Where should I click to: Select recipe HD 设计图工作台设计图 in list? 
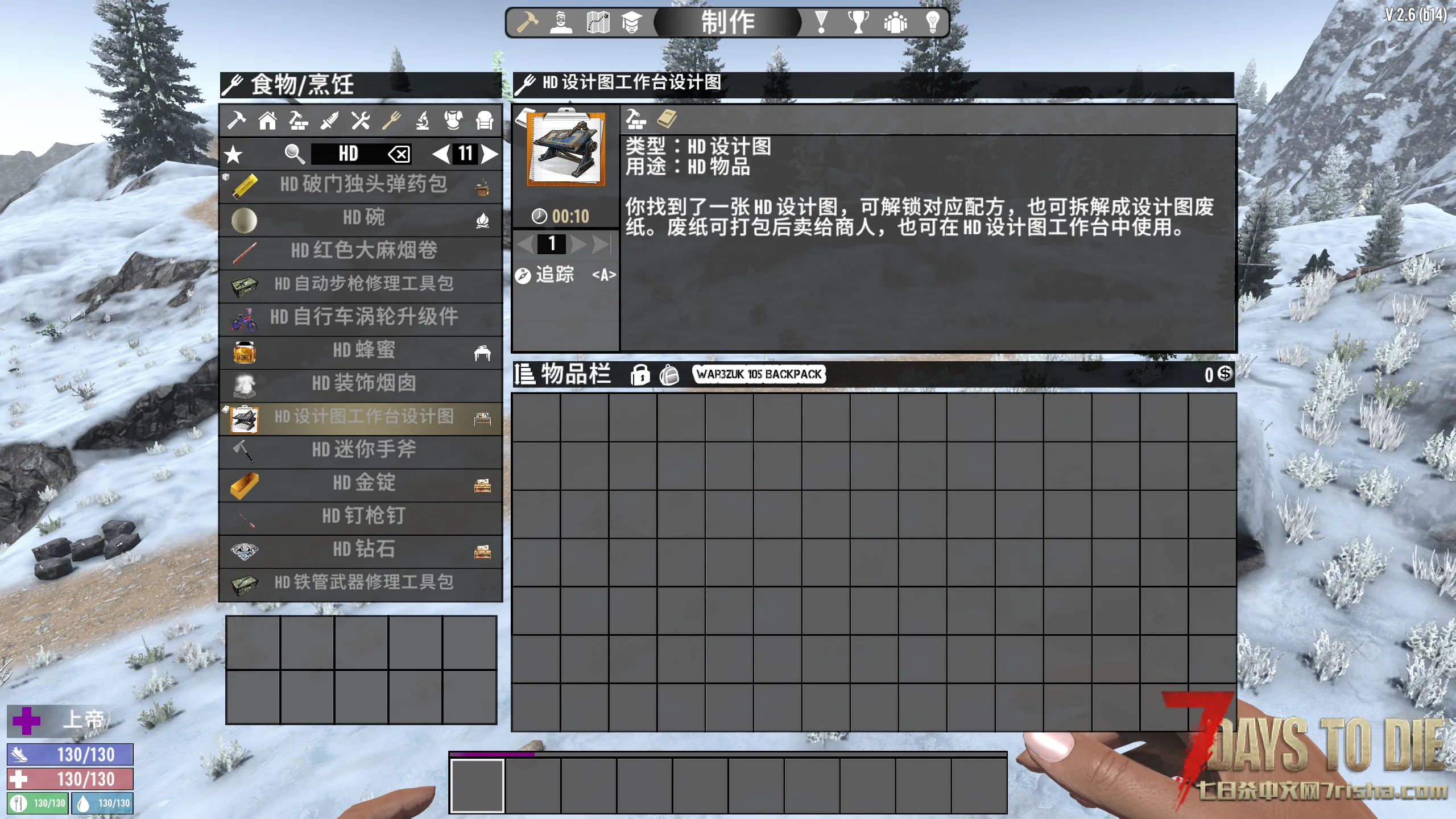point(361,419)
